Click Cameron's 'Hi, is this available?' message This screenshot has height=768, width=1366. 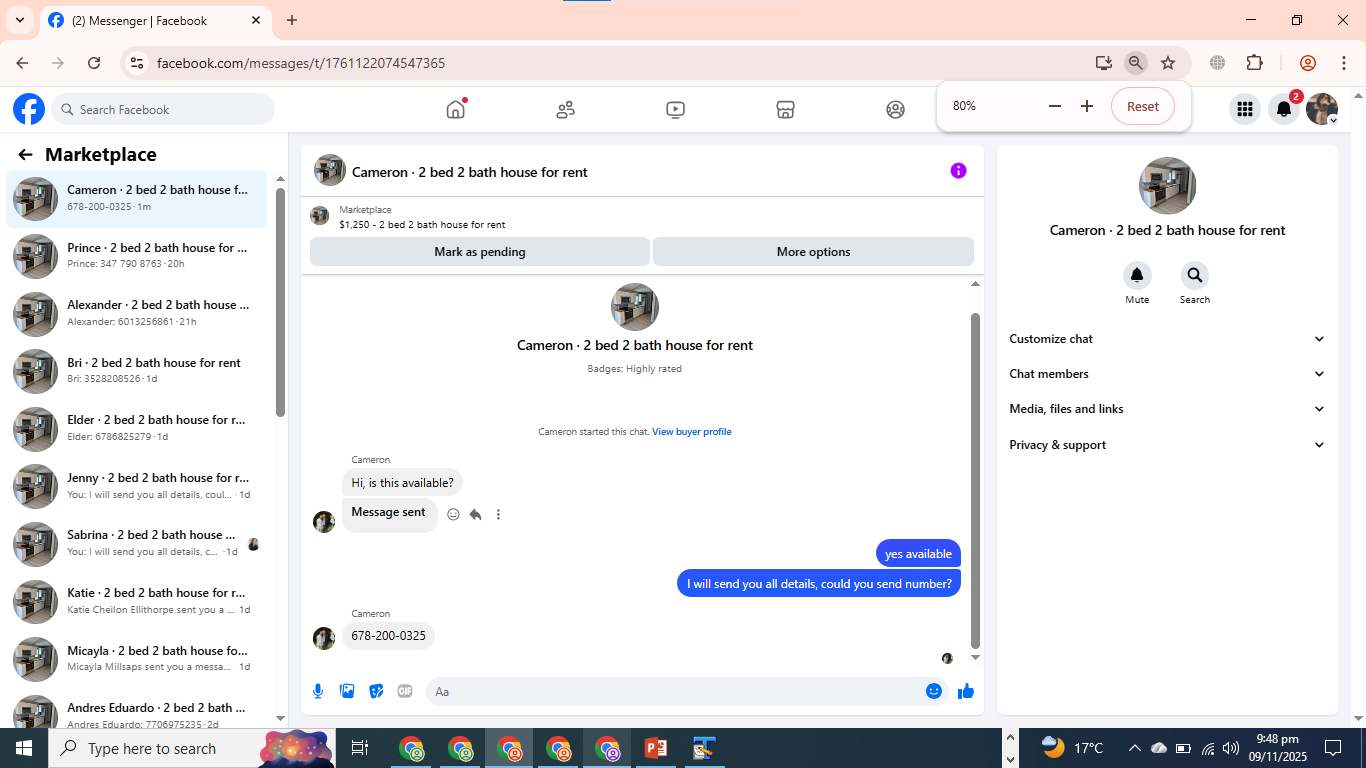pyautogui.click(x=402, y=483)
